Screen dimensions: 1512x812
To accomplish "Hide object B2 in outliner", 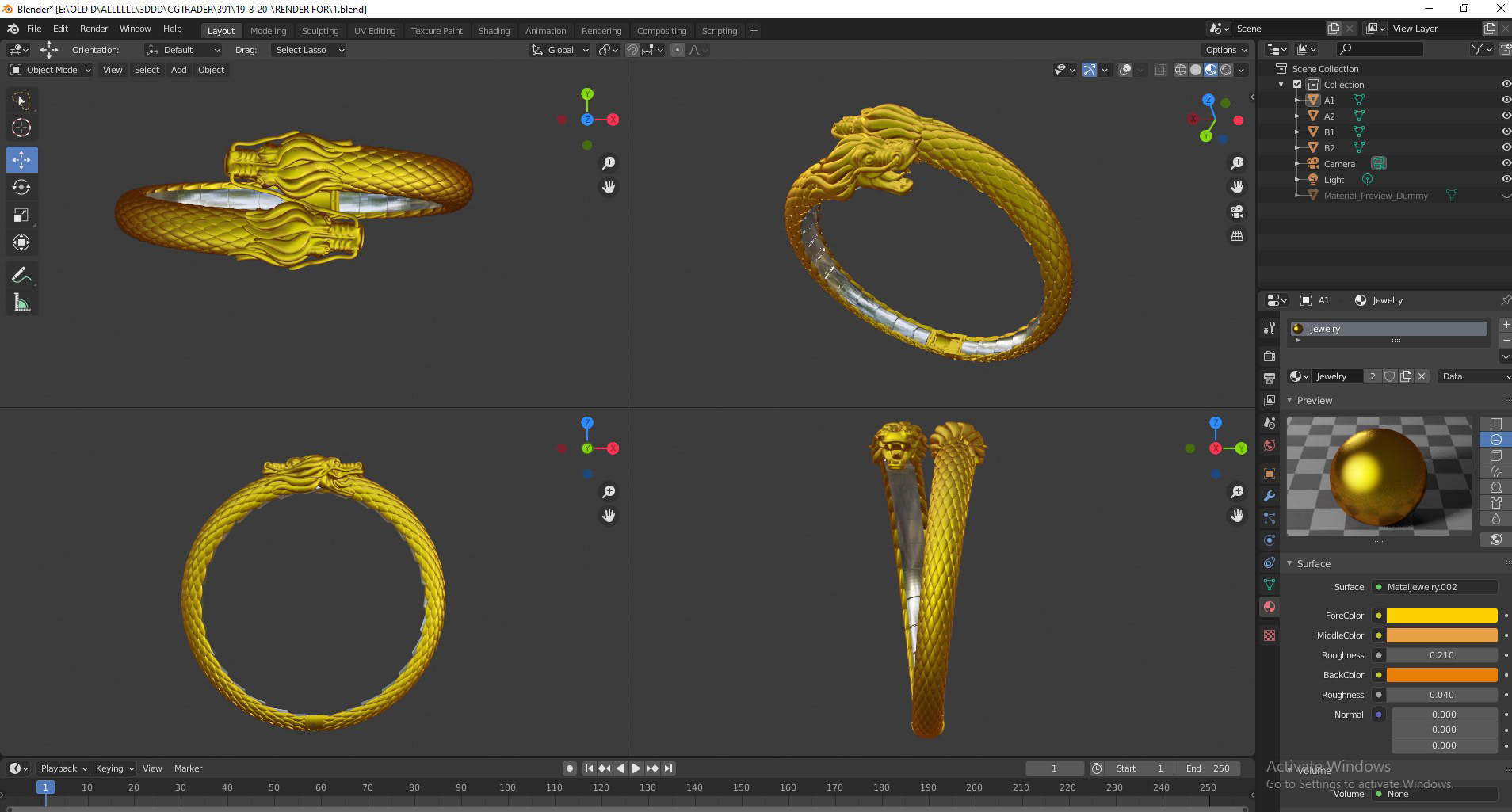I will click(1506, 148).
